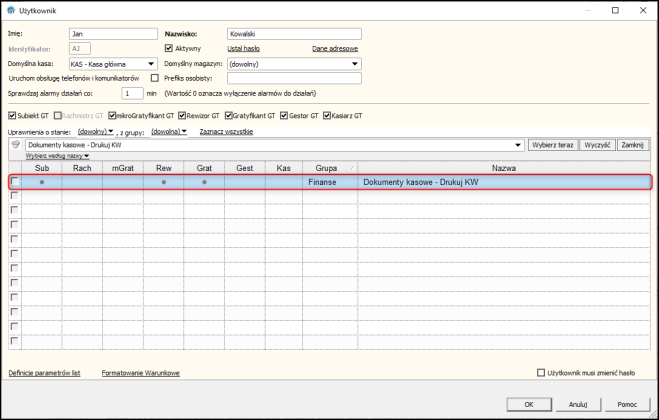Click the Rew column header
The height and width of the screenshot is (420, 659).
pos(163,168)
